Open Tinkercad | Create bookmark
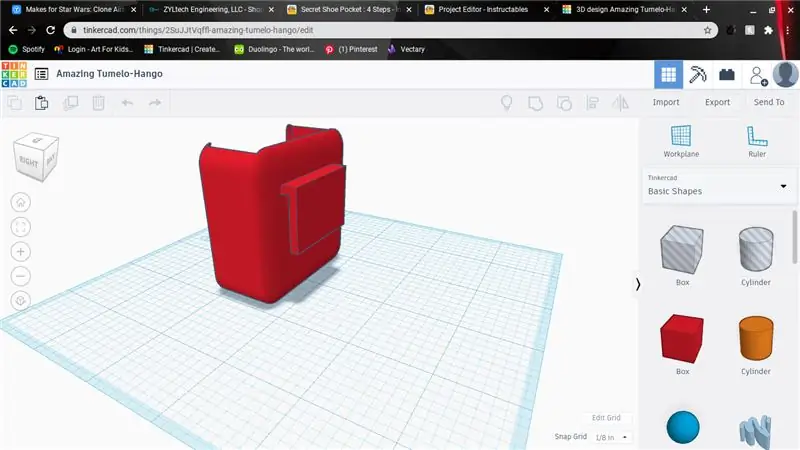Image resolution: width=800 pixels, height=450 pixels. point(183,49)
